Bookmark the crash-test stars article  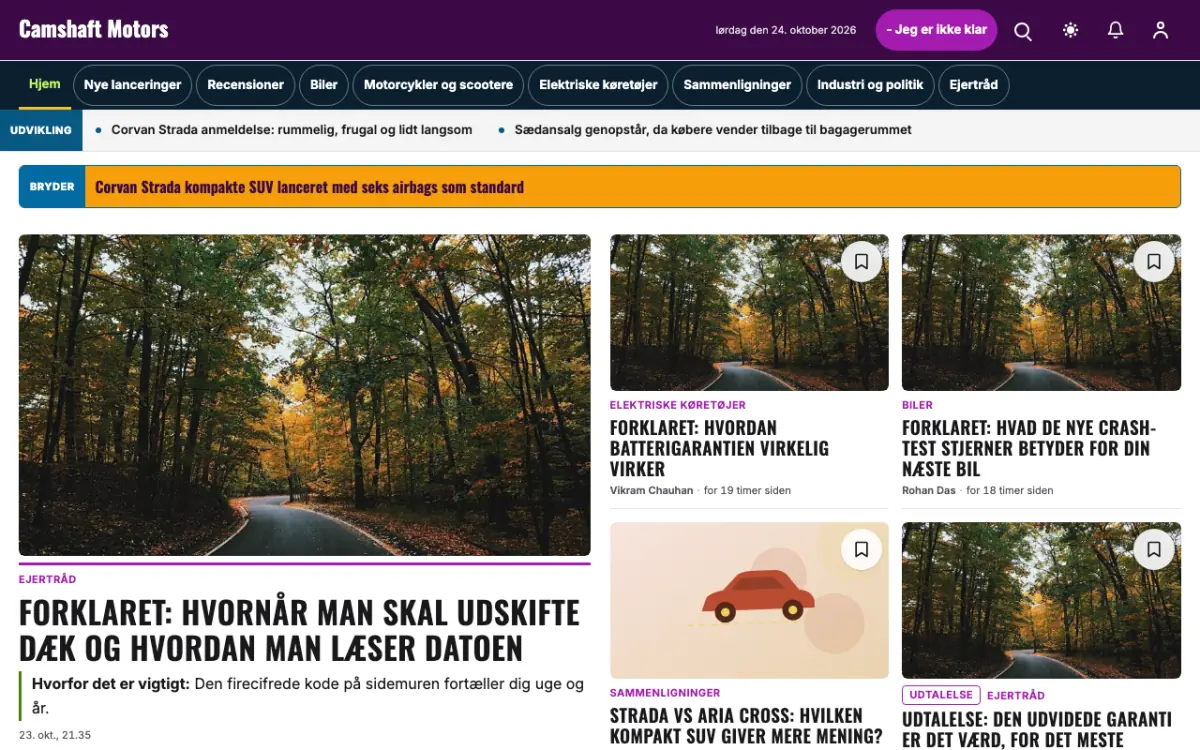1153,262
